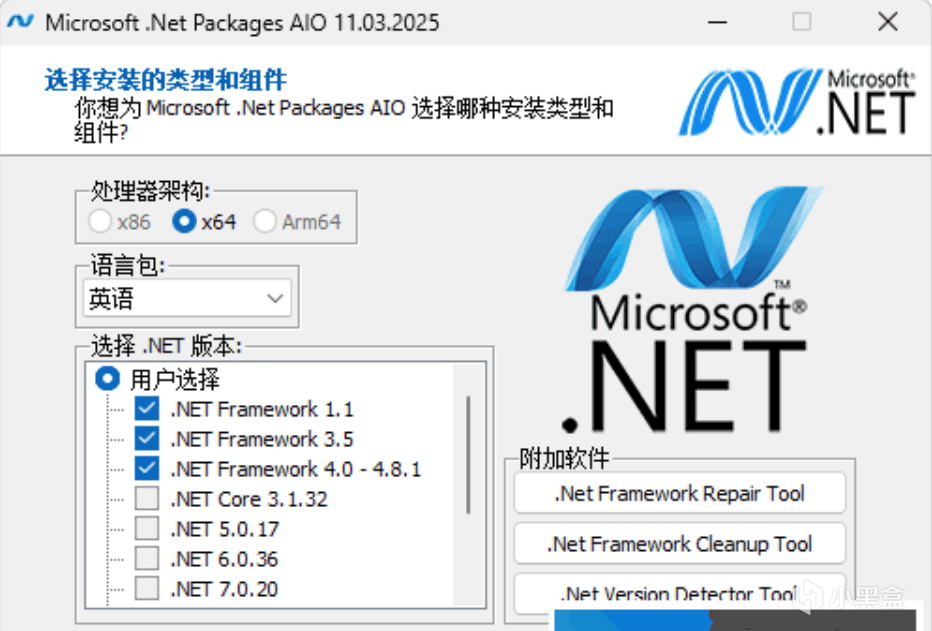932x631 pixels.
Task: Check .NET 6.0.36
Action: (147, 559)
